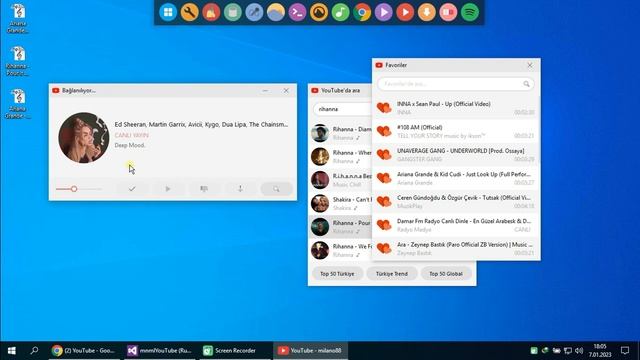Click the CANLI YAYIN label
This screenshot has height=360, width=640.
[131, 135]
